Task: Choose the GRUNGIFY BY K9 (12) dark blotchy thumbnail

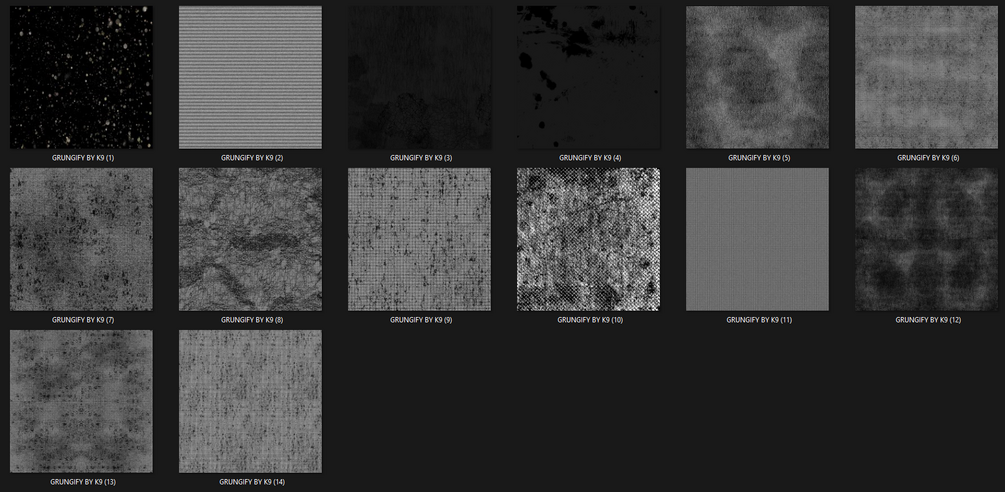Action: [x=927, y=240]
